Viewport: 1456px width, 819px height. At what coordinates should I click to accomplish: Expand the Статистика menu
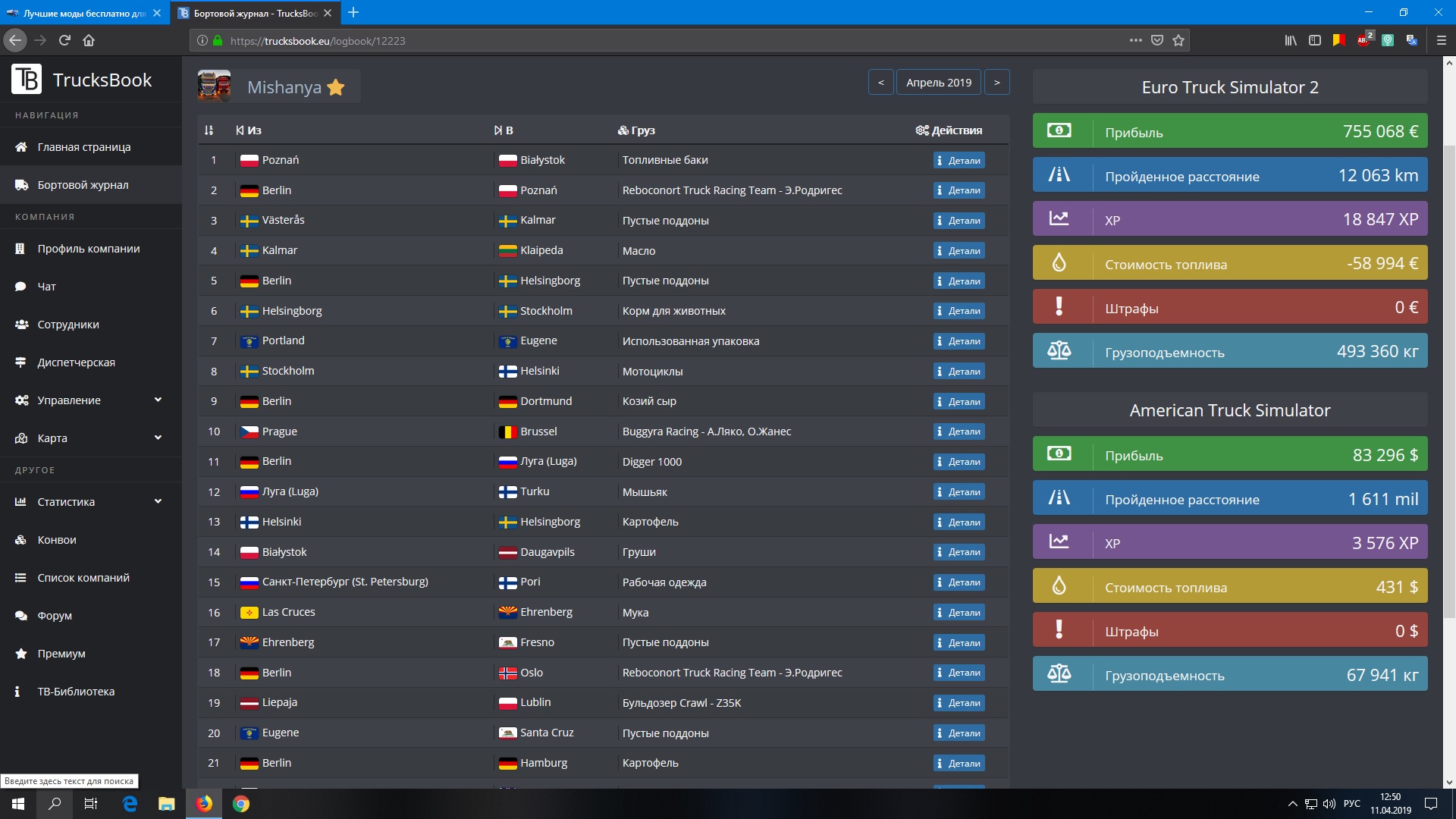(91, 501)
